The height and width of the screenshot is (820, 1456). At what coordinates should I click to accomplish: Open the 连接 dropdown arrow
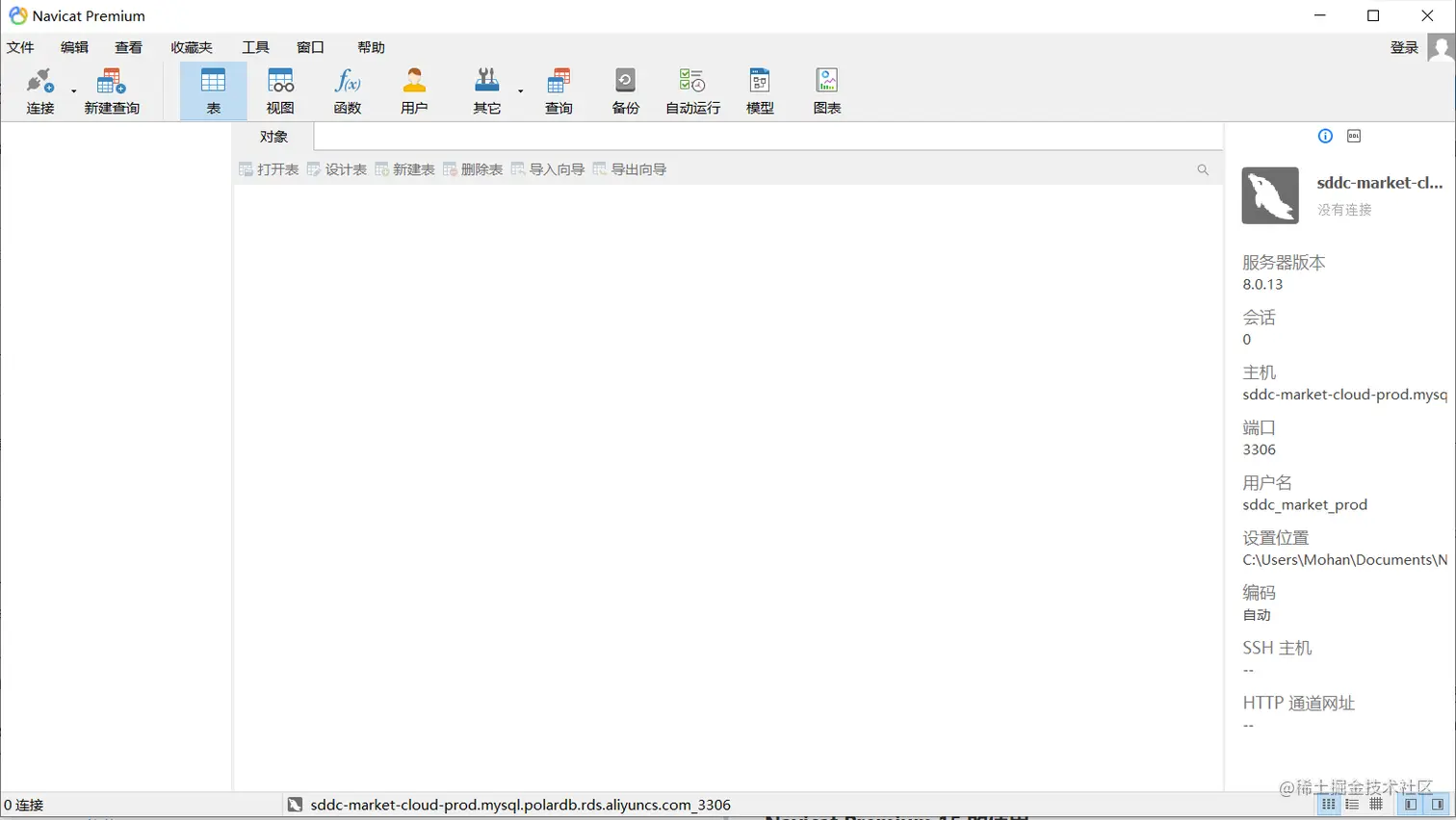74,91
